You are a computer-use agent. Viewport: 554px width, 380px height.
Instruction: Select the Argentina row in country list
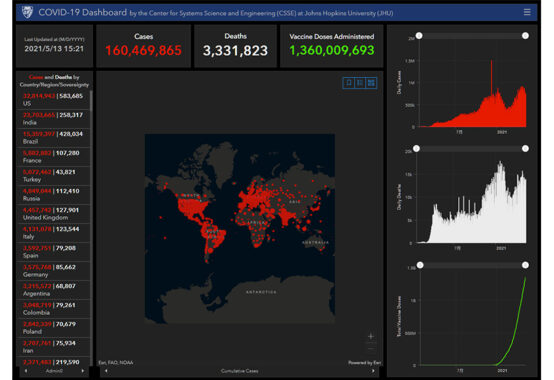[x=53, y=290]
